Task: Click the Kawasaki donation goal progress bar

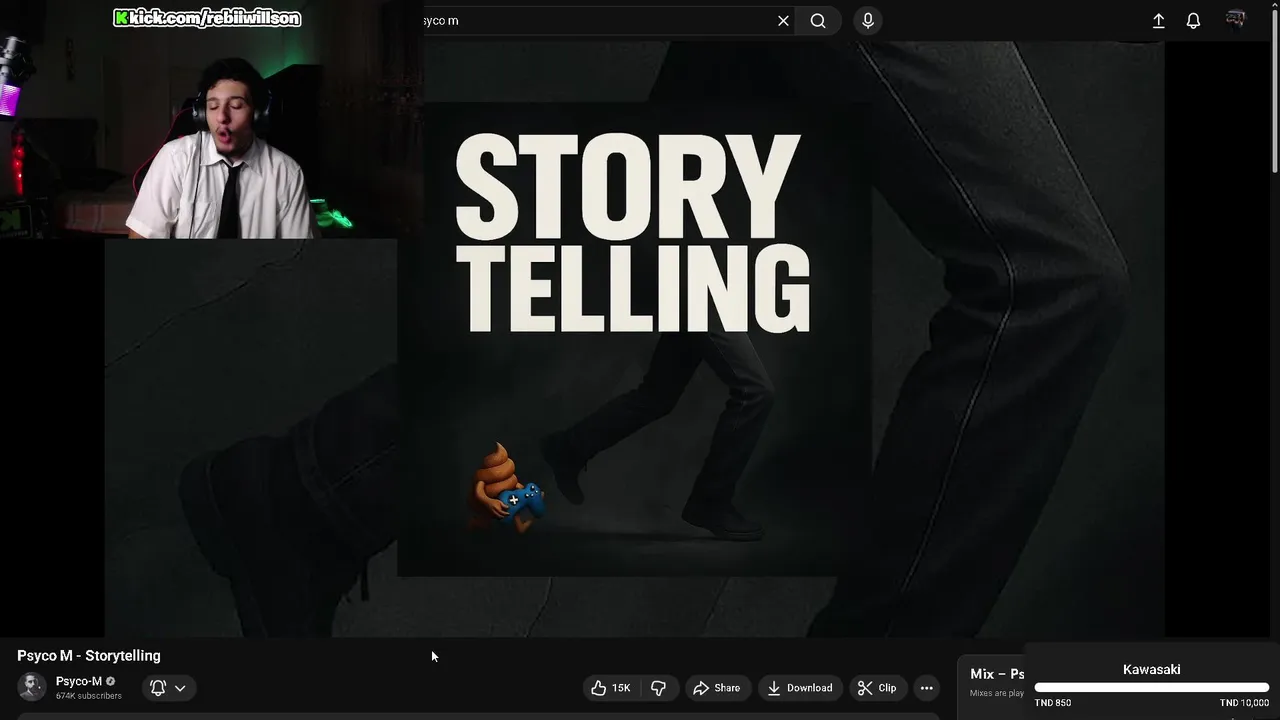Action: click(1152, 688)
